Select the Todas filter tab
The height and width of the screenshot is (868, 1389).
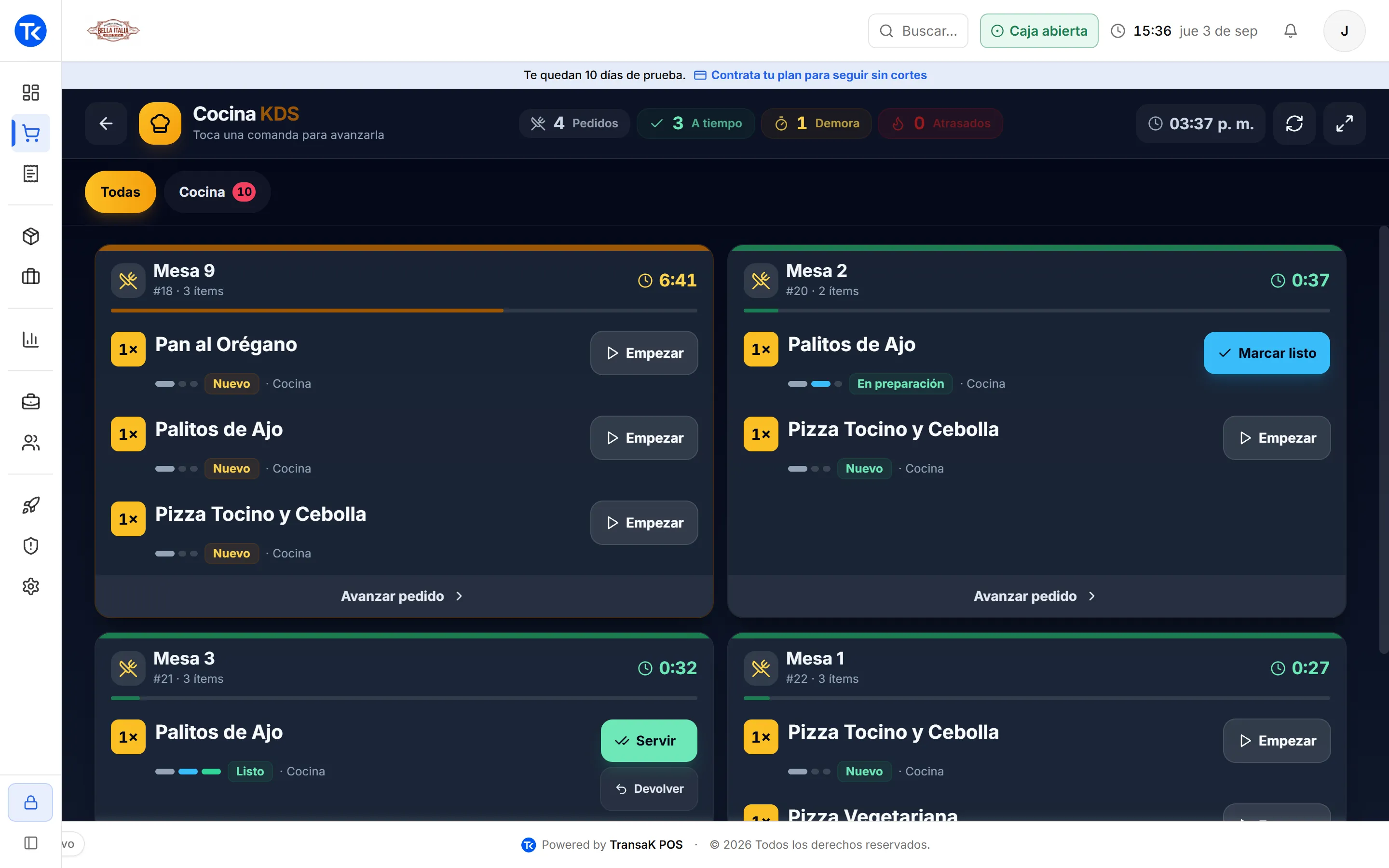point(120,192)
